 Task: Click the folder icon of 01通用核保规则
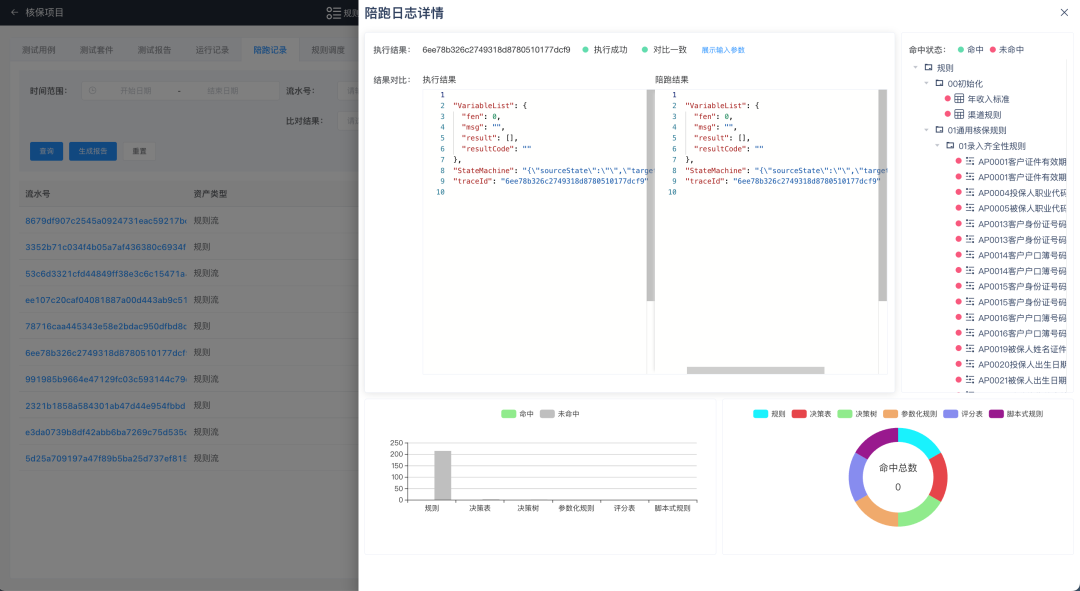pyautogui.click(x=939, y=130)
